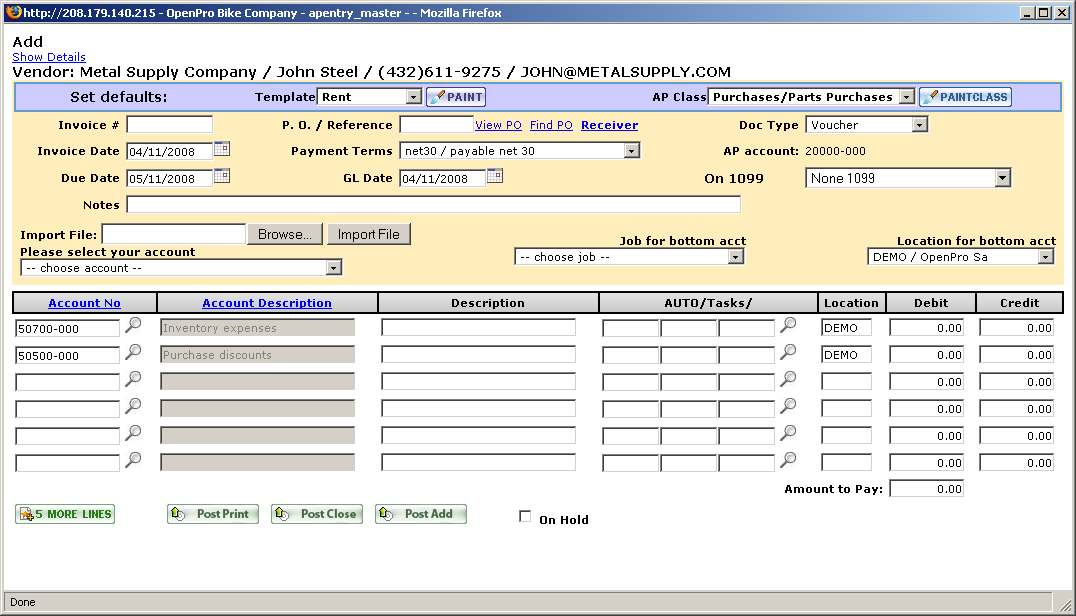Expand the Template dropdown showing Rent
This screenshot has width=1076, height=616.
pos(413,97)
